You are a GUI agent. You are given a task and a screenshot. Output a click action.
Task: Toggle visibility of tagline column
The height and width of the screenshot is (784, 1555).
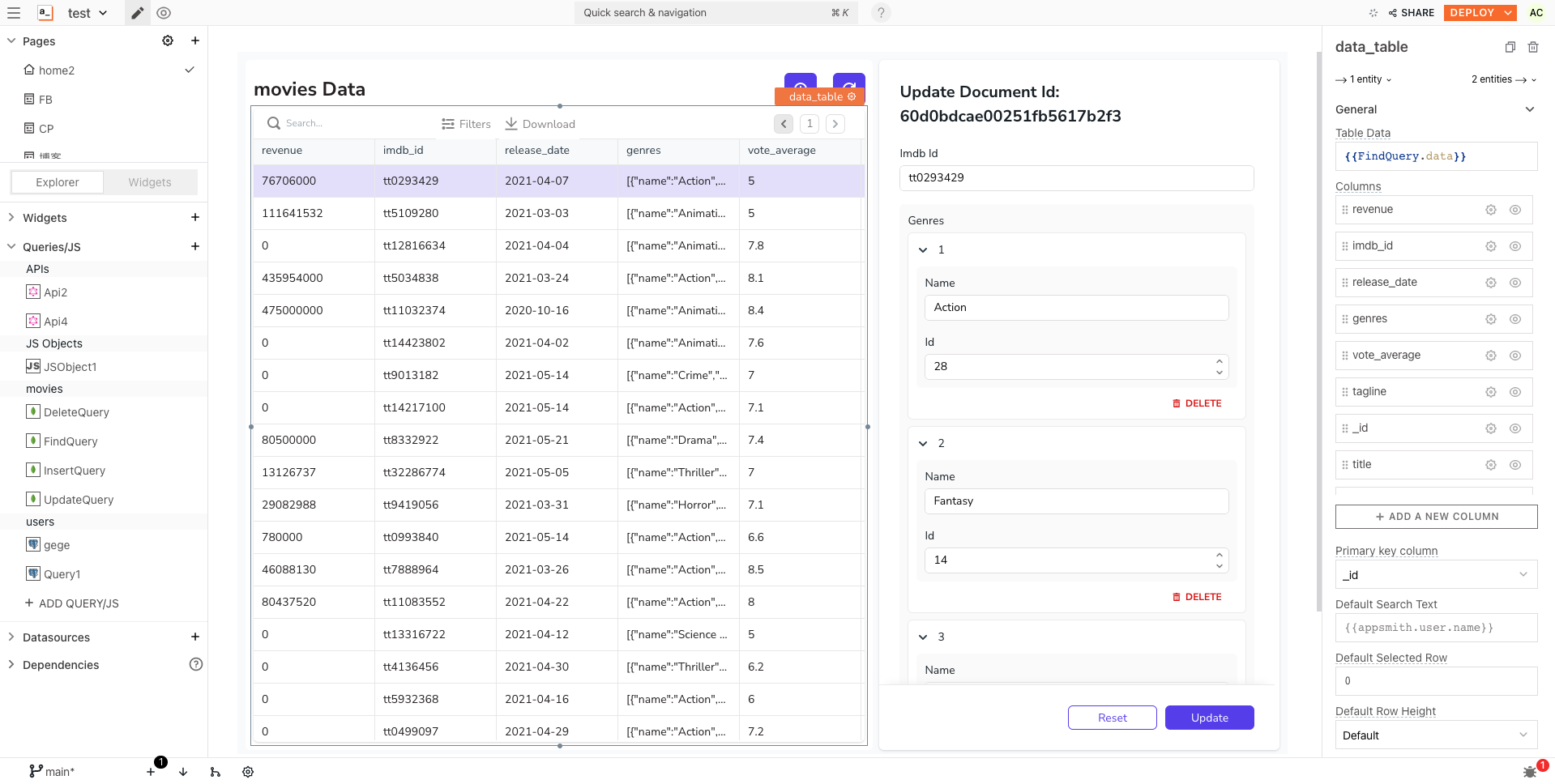point(1514,392)
